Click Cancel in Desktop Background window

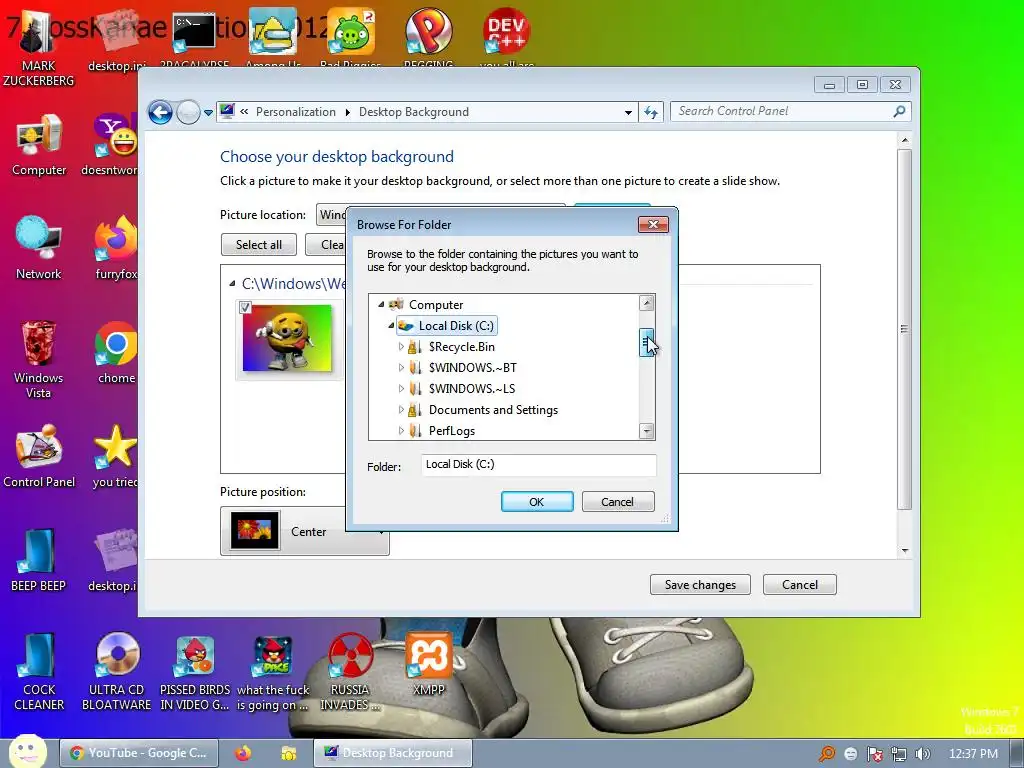click(x=799, y=584)
